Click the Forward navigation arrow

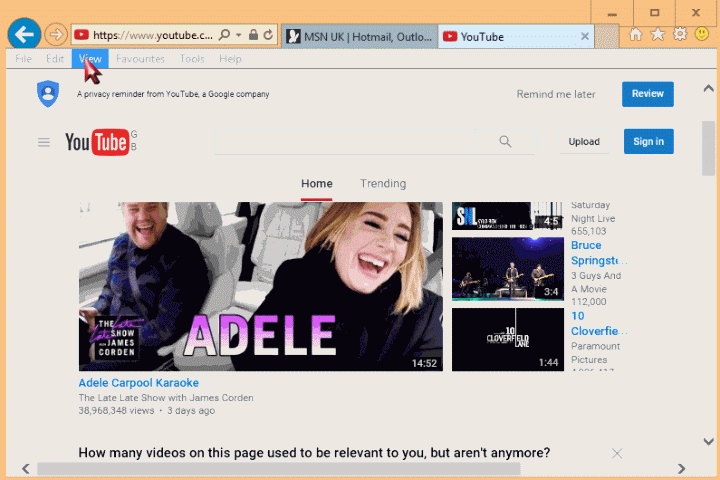(56, 34)
